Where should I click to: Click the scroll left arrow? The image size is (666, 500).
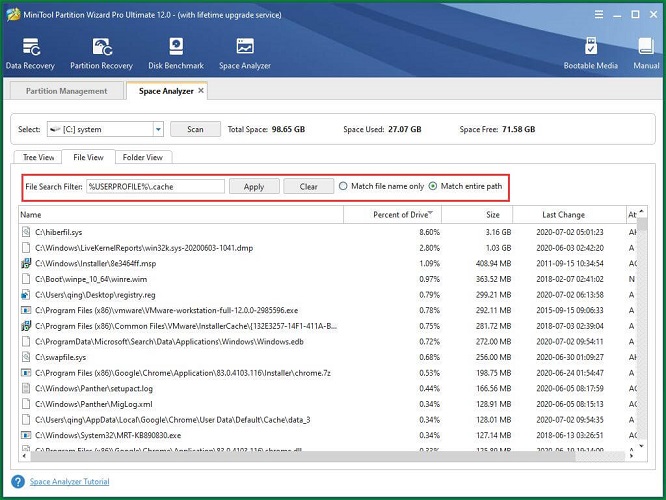point(24,456)
